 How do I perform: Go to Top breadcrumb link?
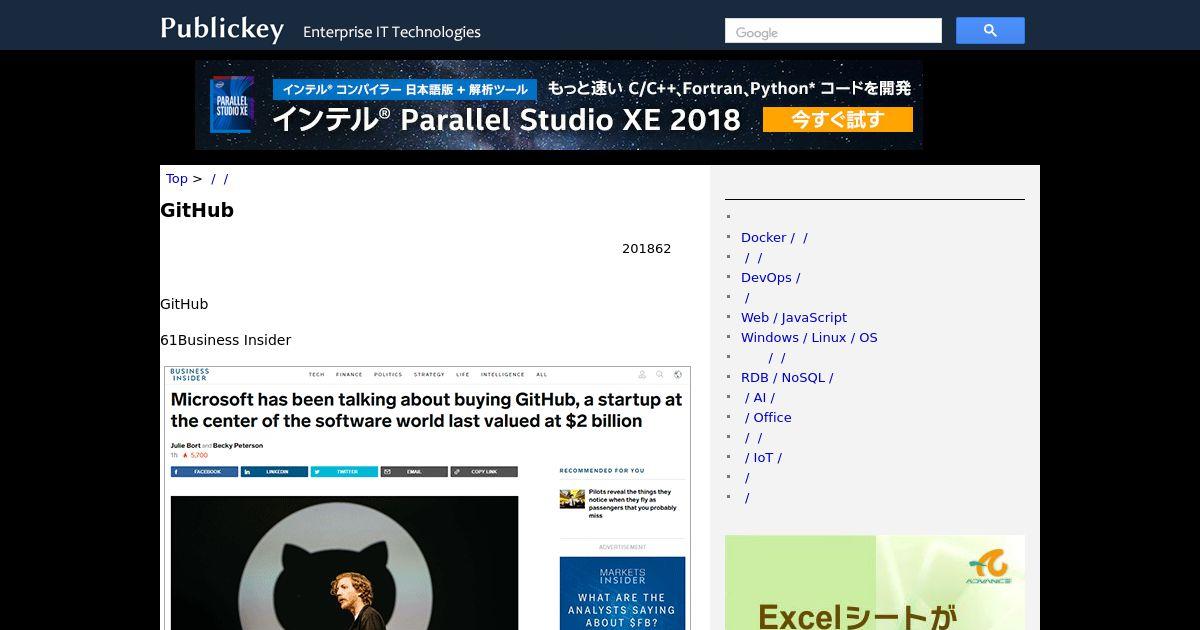176,179
